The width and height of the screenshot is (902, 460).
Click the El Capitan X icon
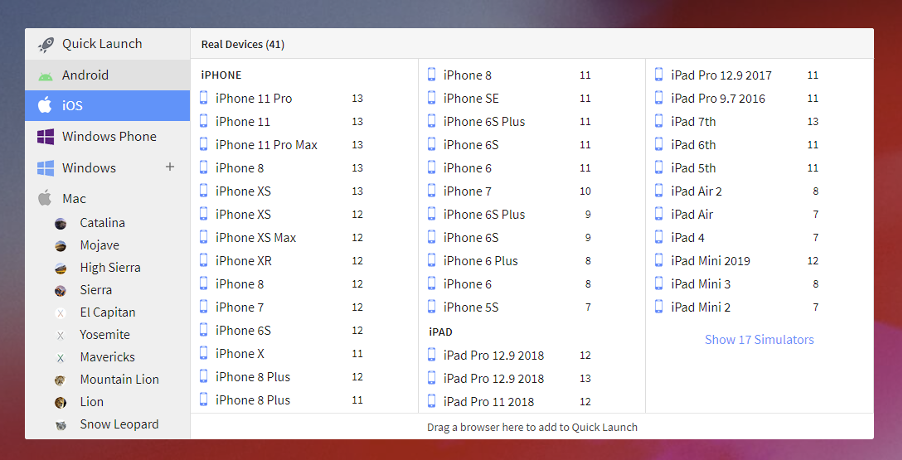(60, 313)
